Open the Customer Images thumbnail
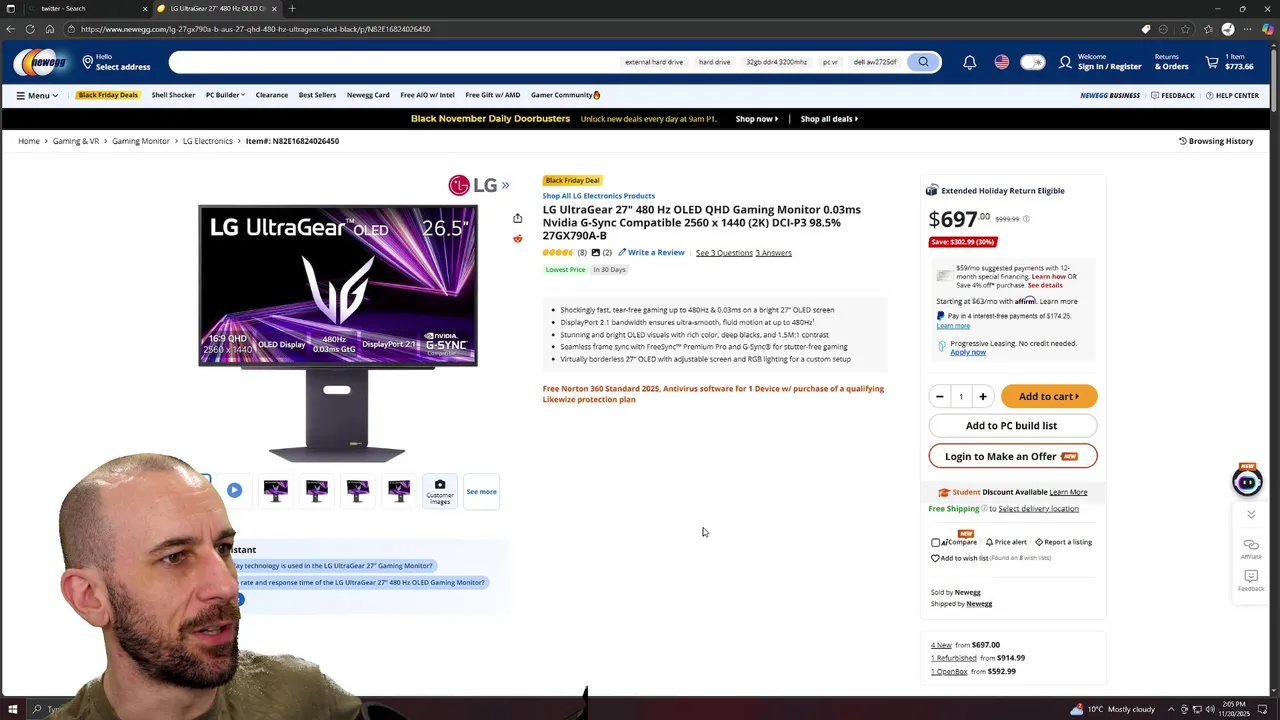Viewport: 1280px width, 720px height. click(440, 491)
